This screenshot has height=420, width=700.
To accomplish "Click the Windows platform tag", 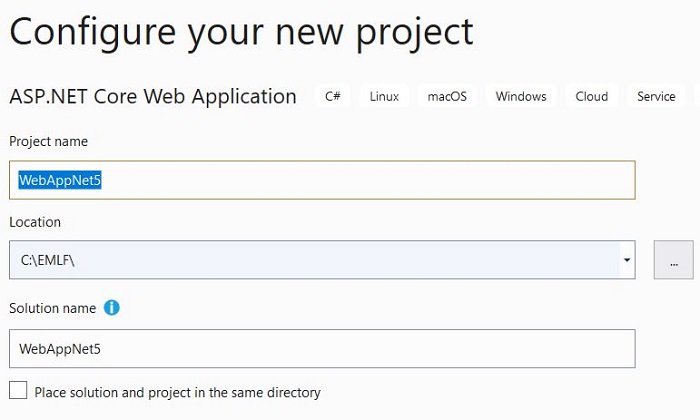I will click(521, 97).
